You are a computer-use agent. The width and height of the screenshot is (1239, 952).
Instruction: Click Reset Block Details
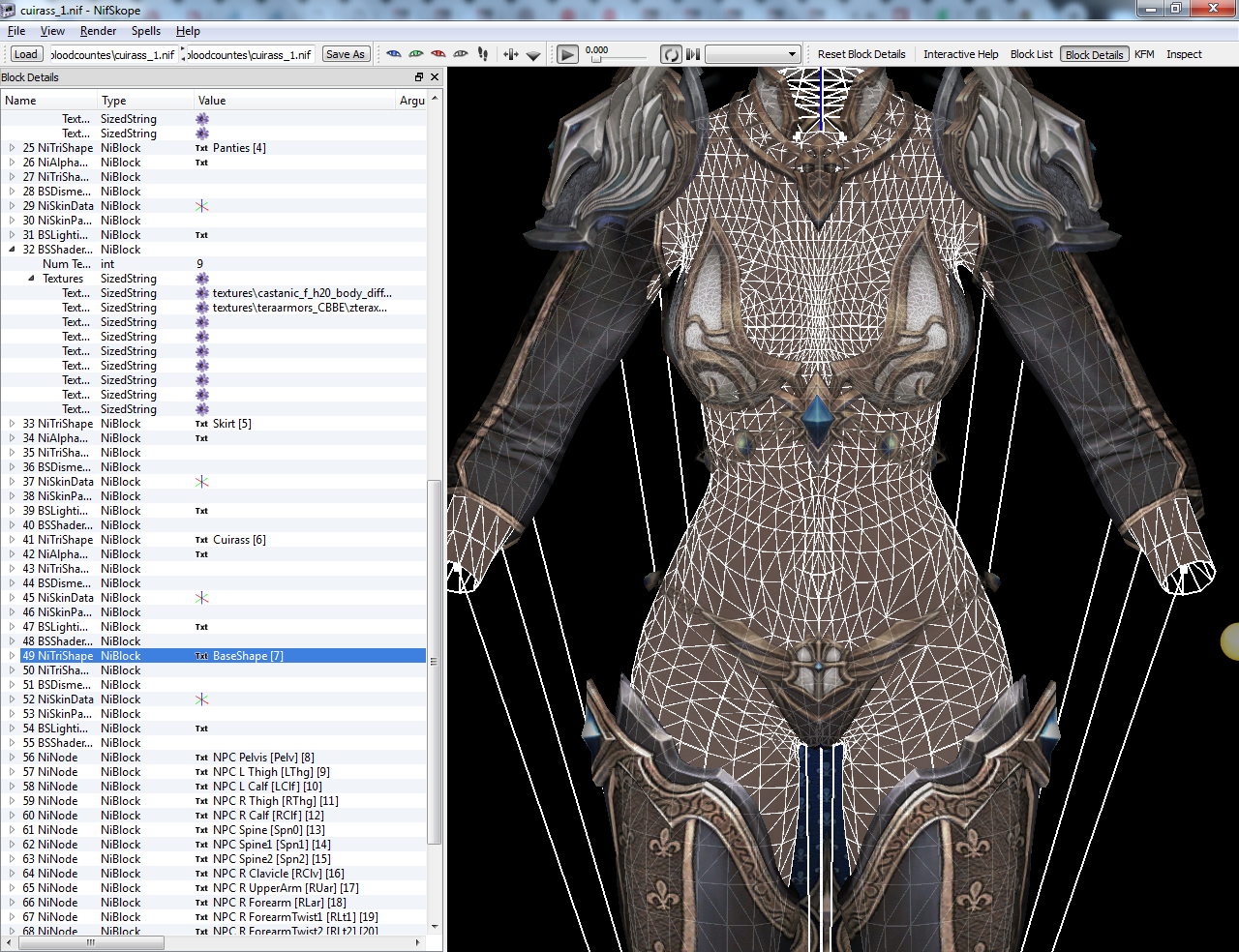[861, 54]
